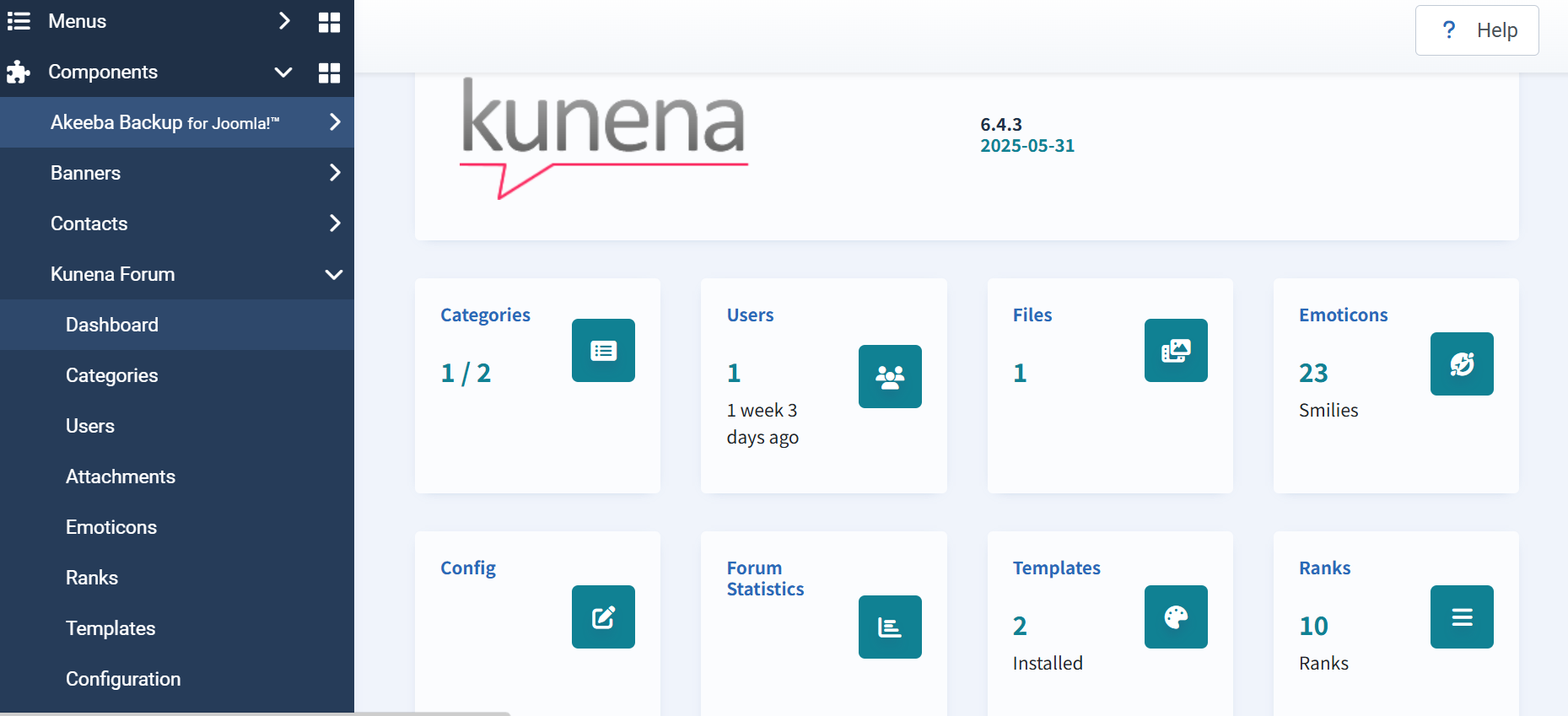The image size is (1568, 716).
Task: Select Akeeba Backup for Joomla menu item
Action: [x=177, y=122]
